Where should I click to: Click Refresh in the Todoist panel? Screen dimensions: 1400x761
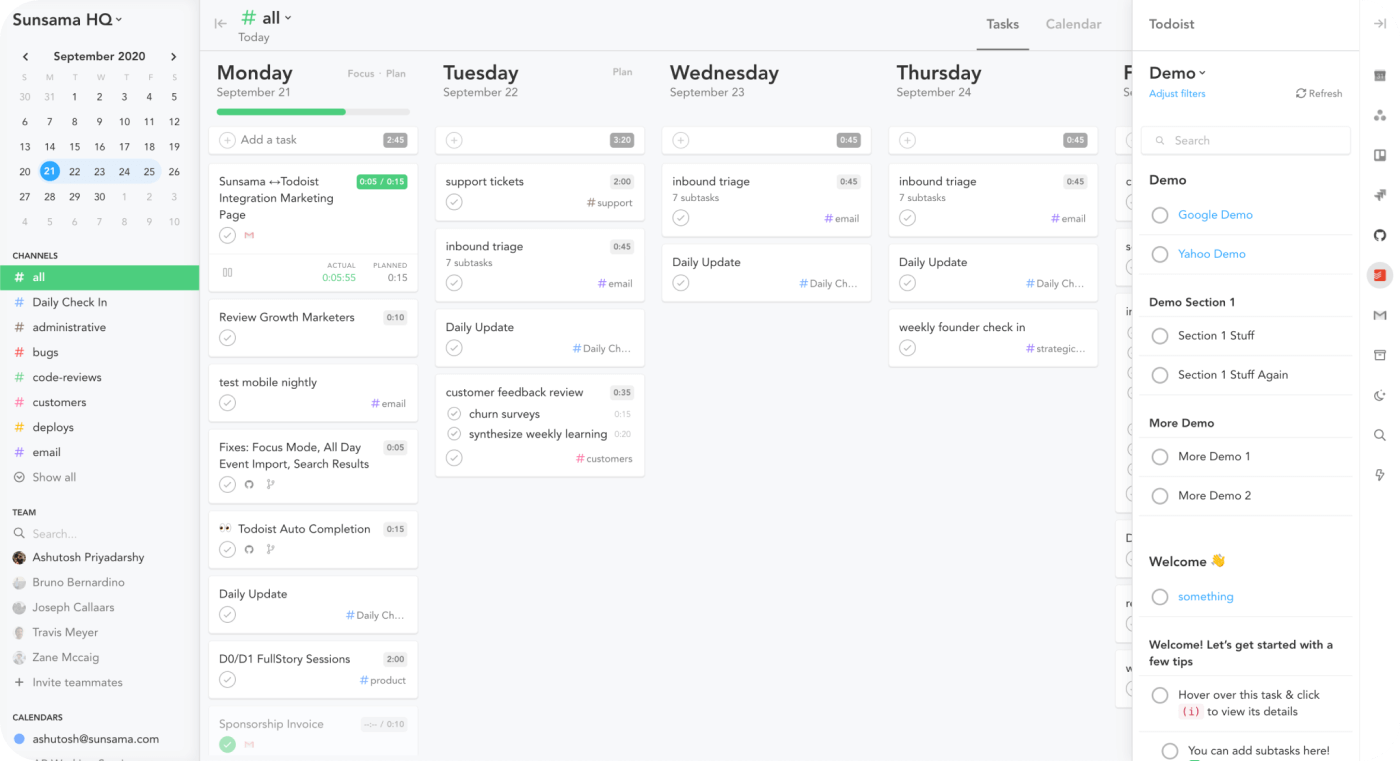(x=1319, y=94)
